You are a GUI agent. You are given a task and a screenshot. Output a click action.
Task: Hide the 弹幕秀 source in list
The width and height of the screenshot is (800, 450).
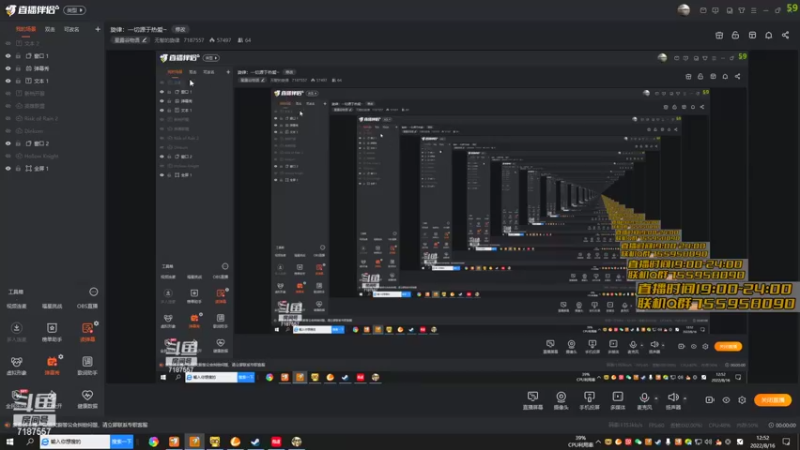click(x=8, y=68)
